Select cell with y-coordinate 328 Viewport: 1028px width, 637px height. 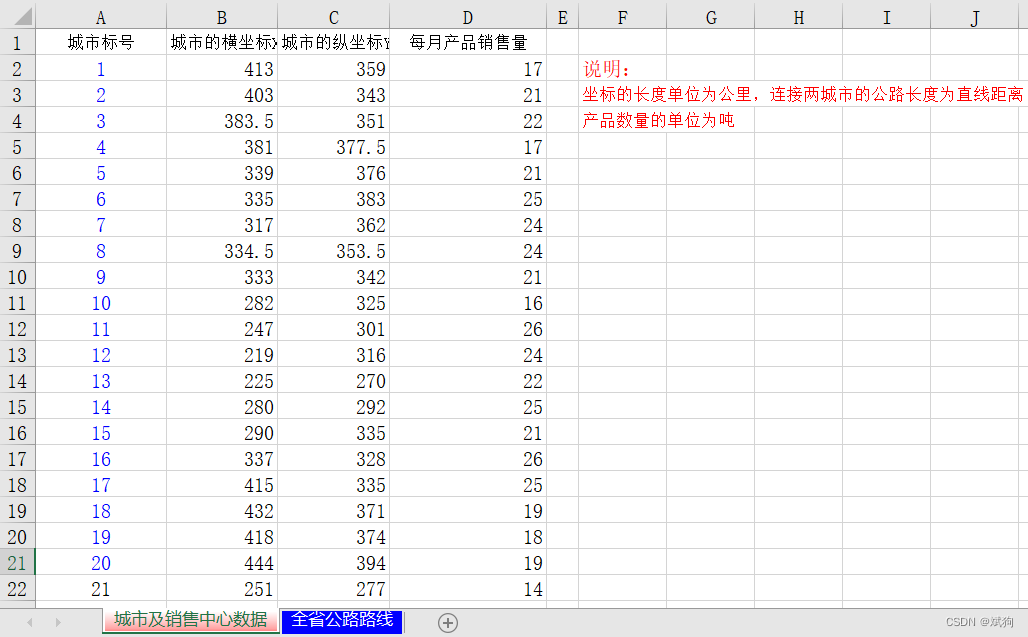tap(334, 459)
